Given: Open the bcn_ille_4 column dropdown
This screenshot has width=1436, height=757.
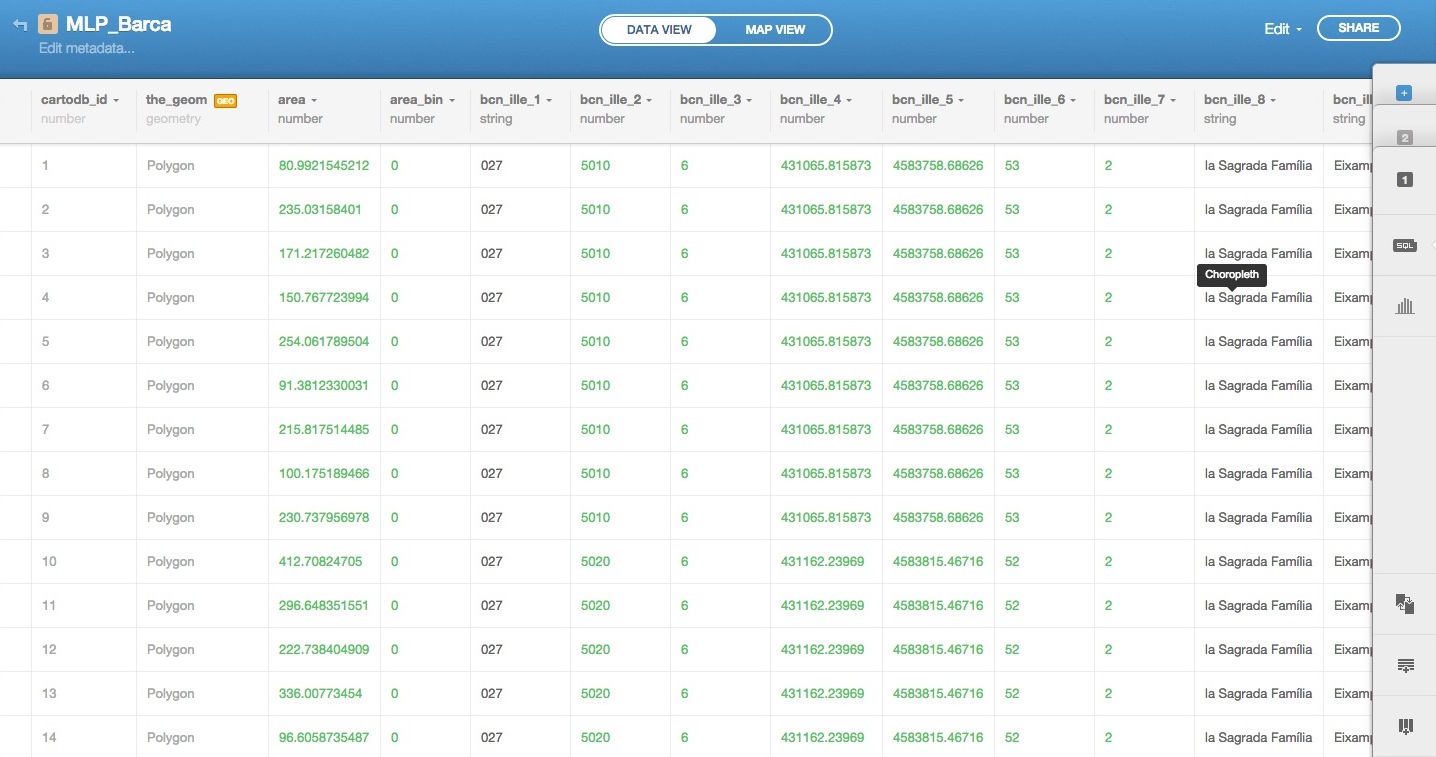Looking at the screenshot, I should (849, 101).
